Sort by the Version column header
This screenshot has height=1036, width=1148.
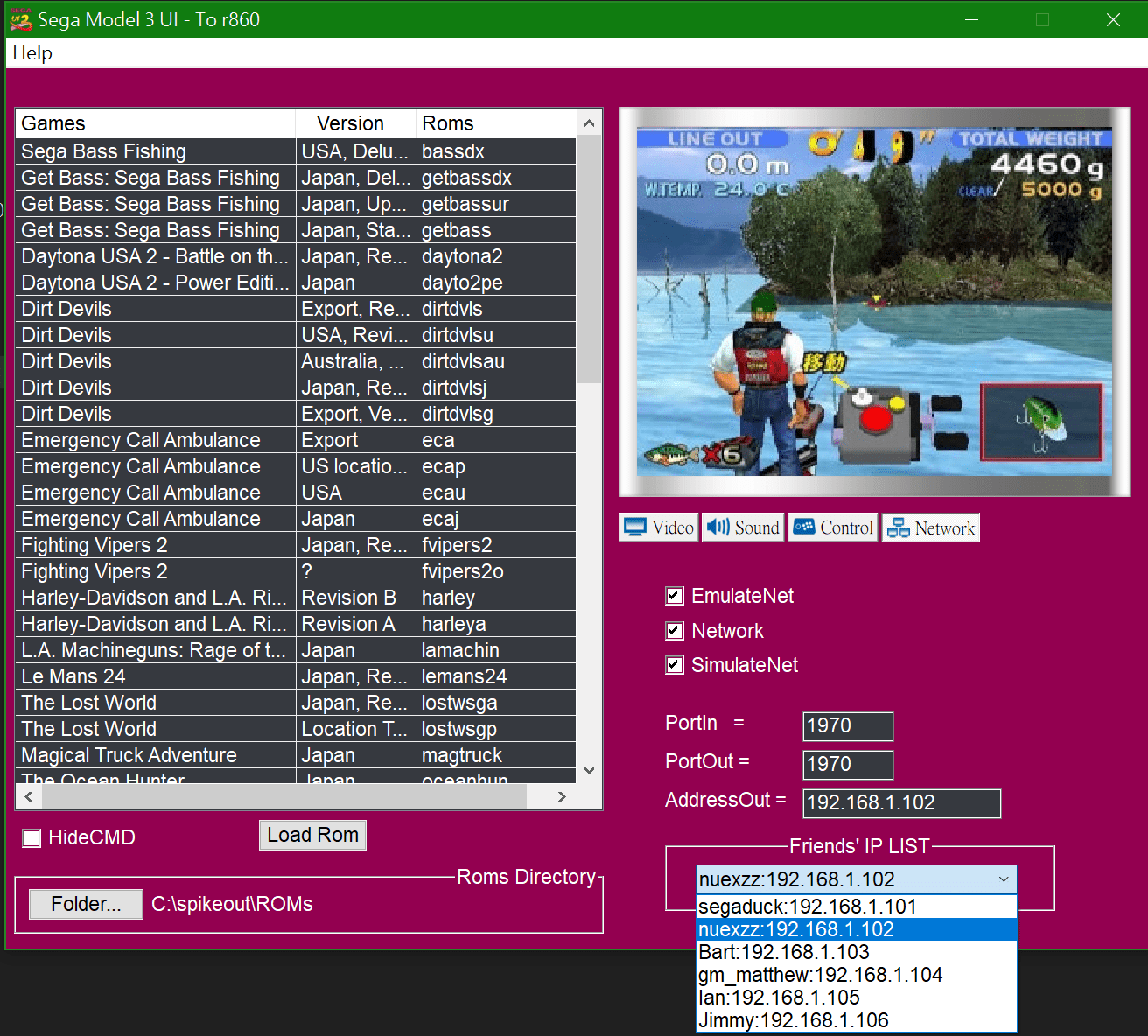click(x=355, y=123)
